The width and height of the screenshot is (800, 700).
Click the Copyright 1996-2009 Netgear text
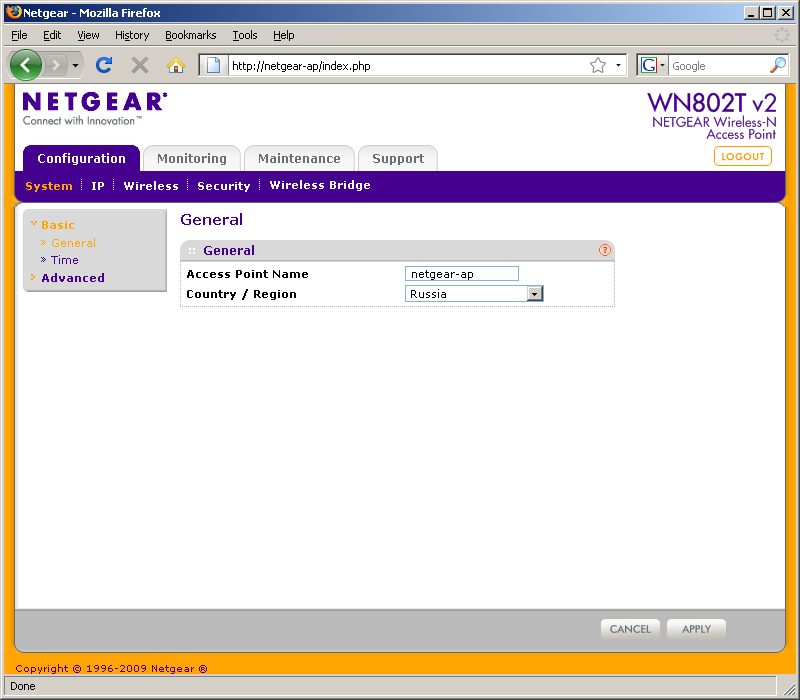(x=111, y=668)
